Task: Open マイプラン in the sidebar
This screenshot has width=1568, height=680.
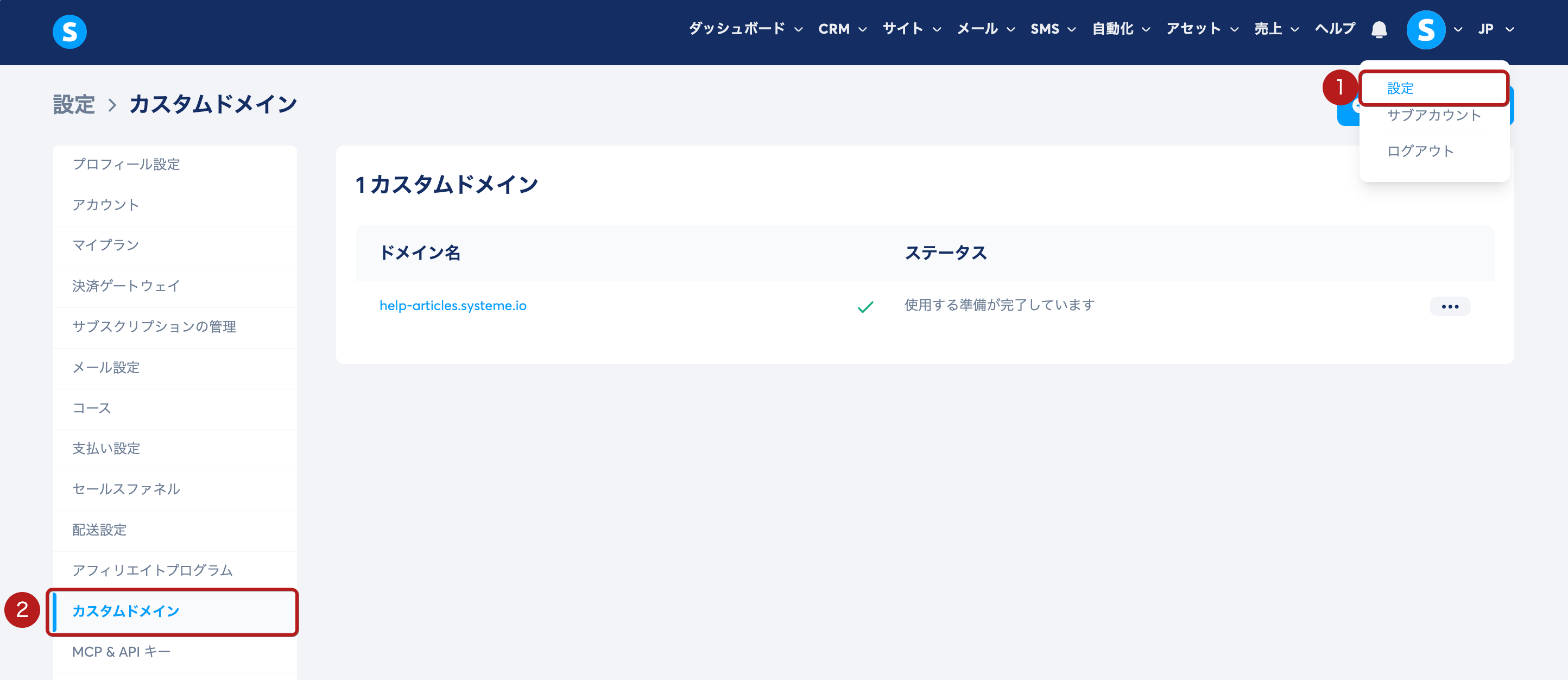Action: 175,245
